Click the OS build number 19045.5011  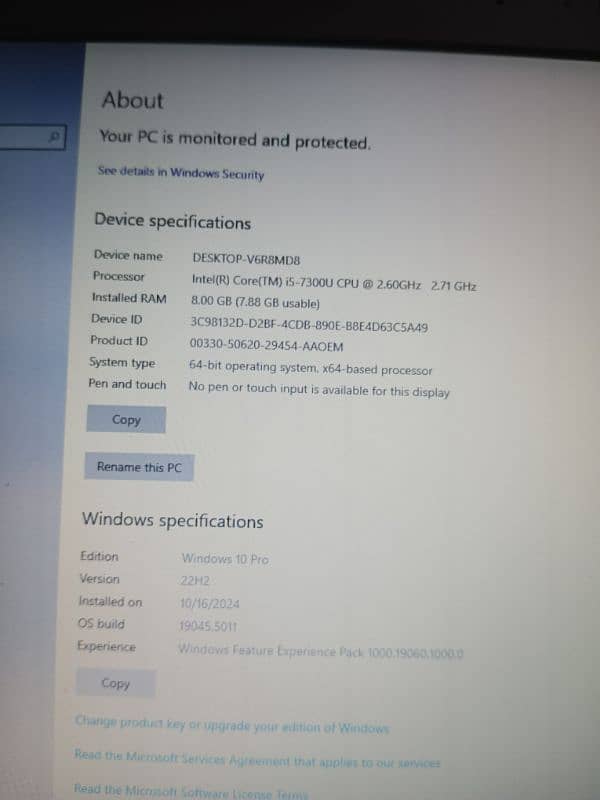(208, 626)
